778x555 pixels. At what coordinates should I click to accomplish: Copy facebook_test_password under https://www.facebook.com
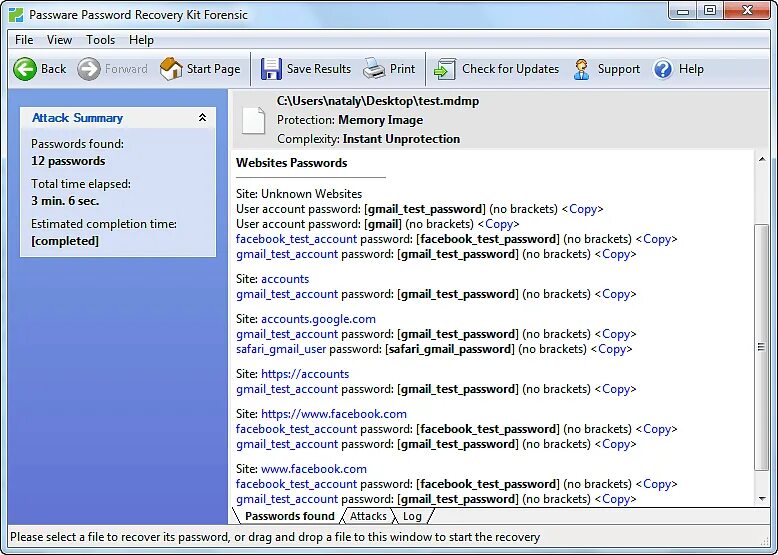tap(656, 429)
